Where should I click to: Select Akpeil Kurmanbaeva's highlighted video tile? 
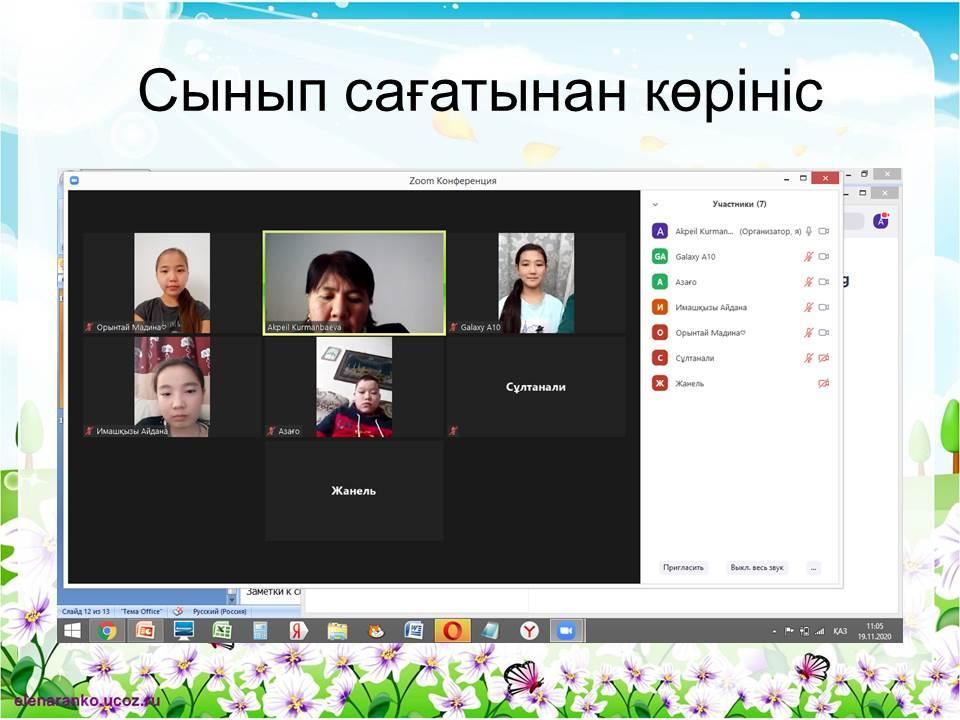(x=354, y=282)
